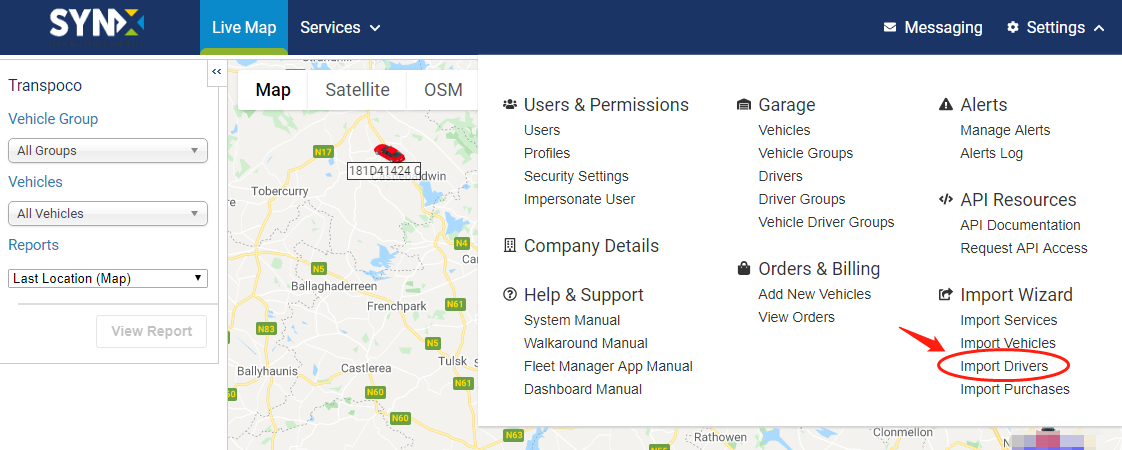Click the Orders & Billing bag icon

[743, 269]
